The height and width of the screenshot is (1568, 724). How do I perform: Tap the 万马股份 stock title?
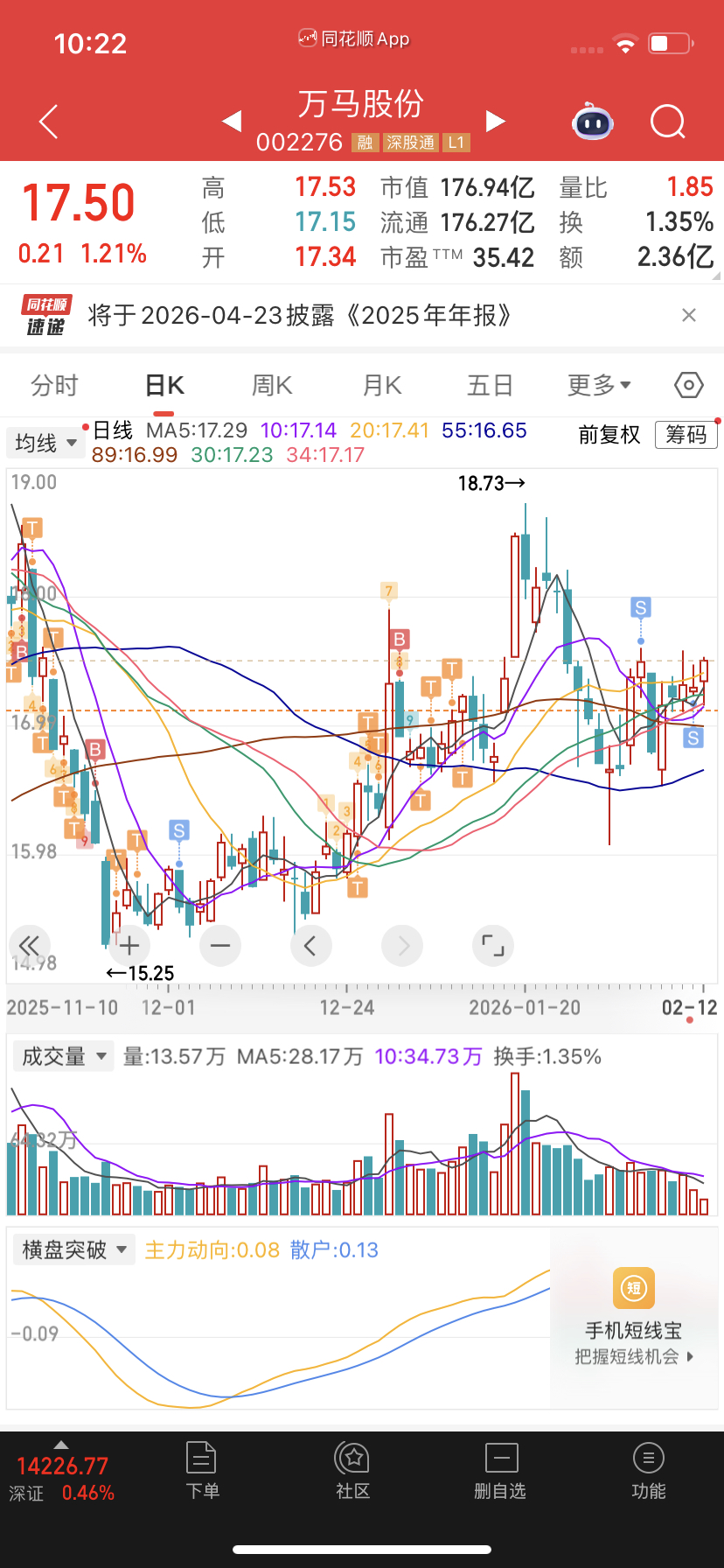click(x=361, y=104)
